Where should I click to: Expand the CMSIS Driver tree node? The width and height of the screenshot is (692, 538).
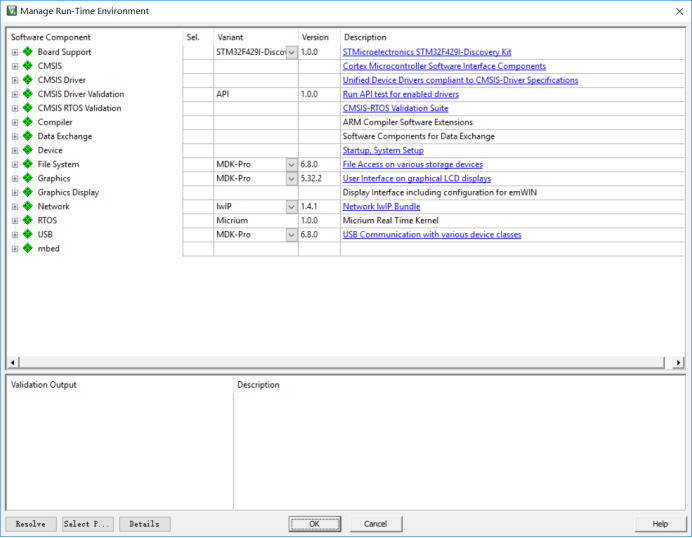15,80
